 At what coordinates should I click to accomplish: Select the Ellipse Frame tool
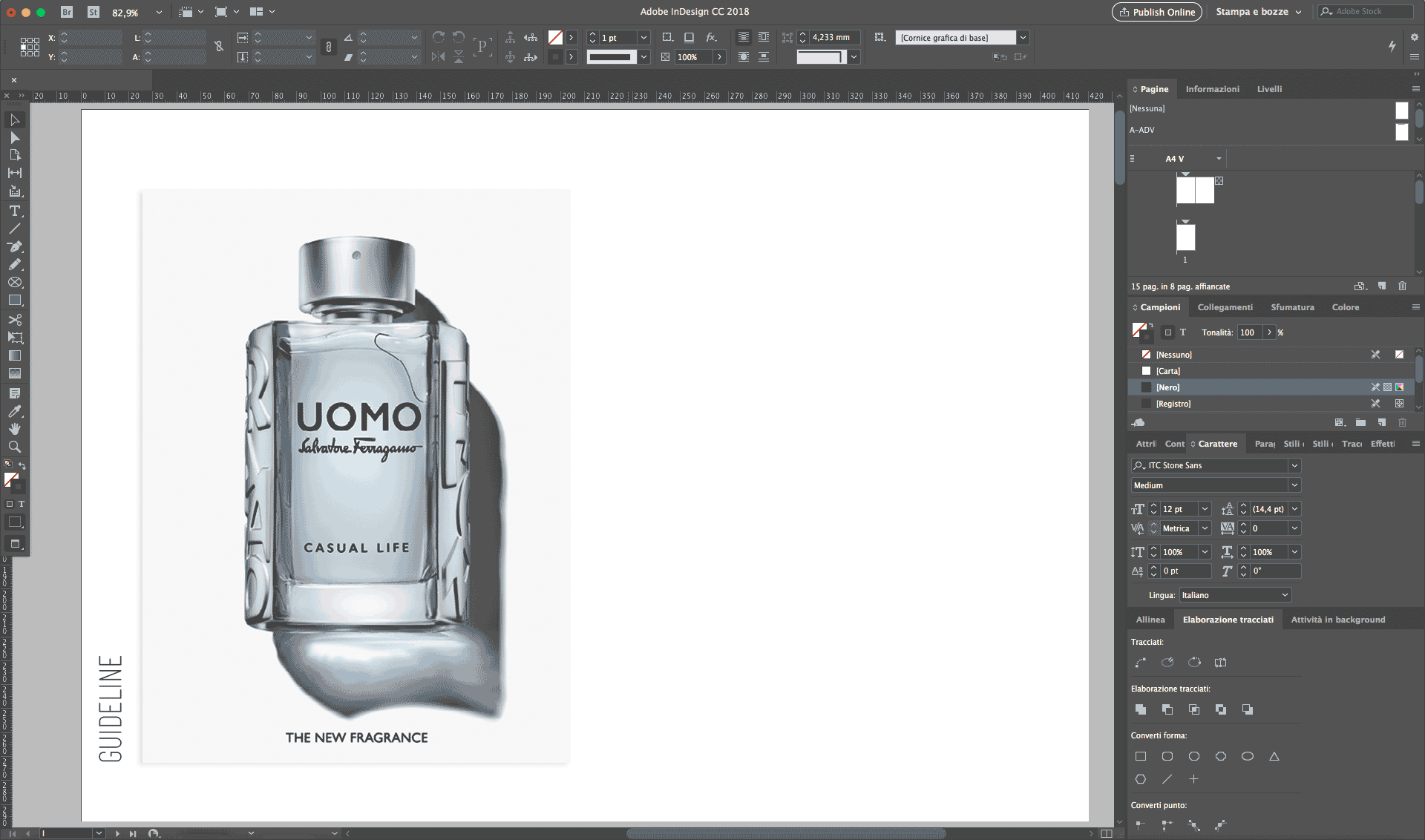point(15,283)
